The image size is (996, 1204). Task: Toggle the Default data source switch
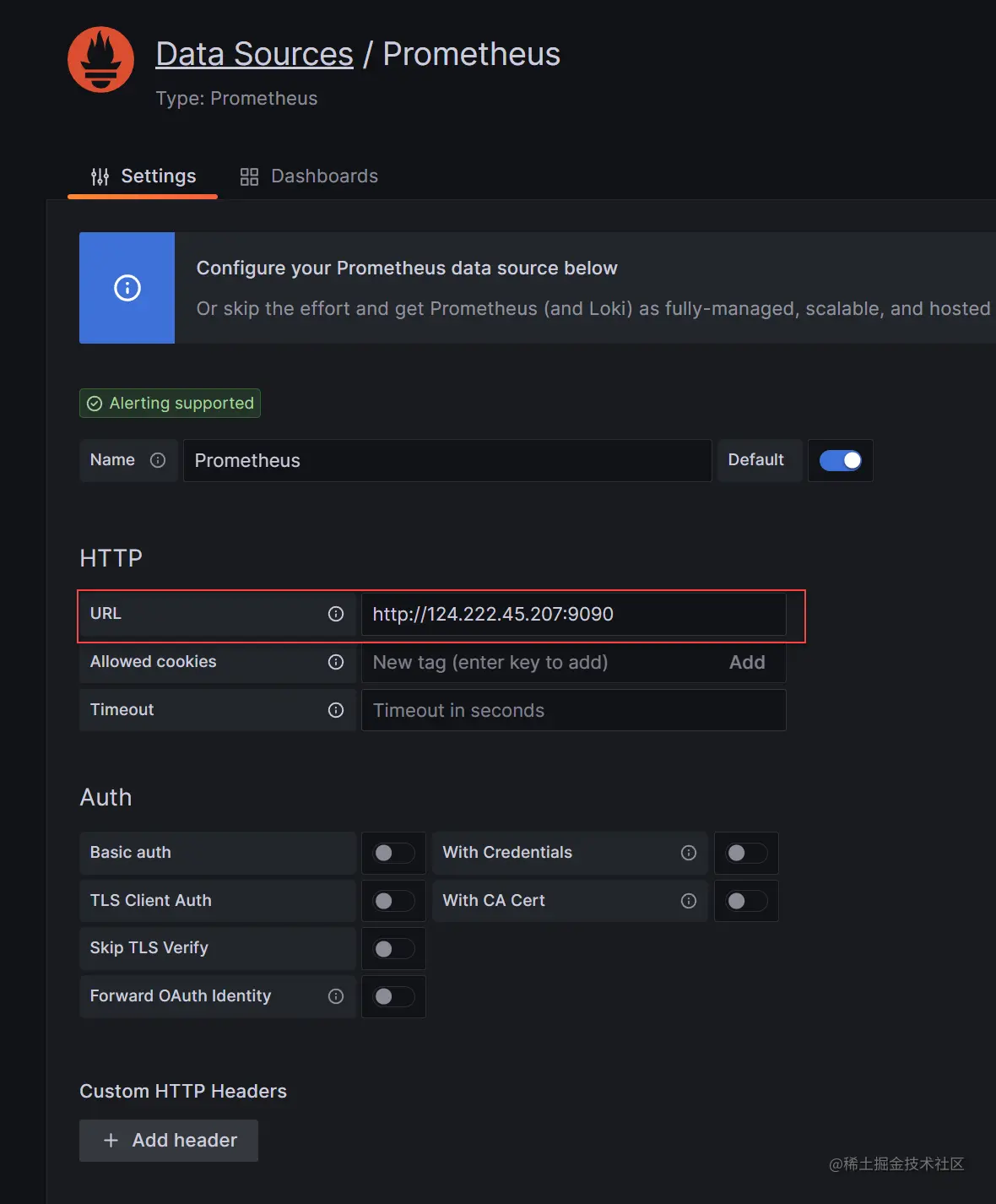click(841, 460)
